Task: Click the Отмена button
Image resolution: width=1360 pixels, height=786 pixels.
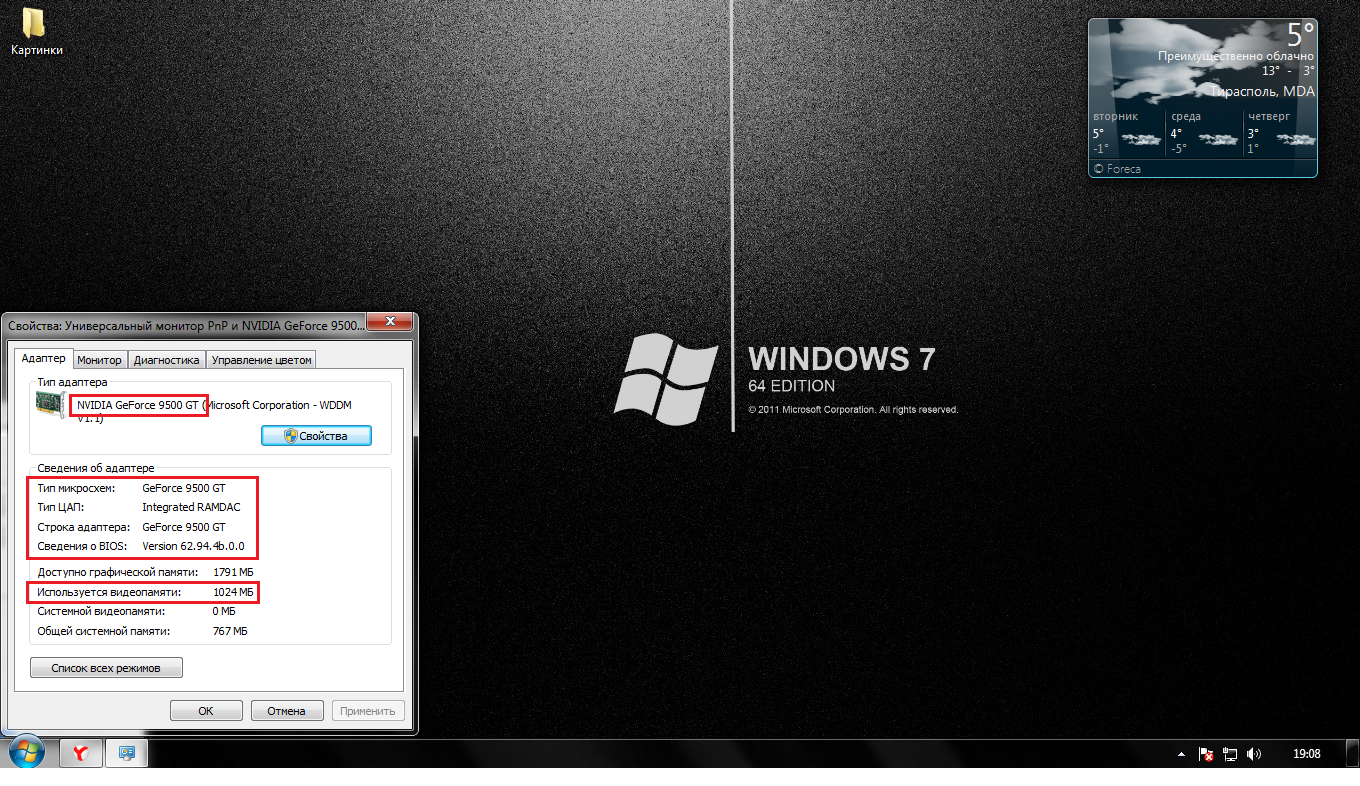Action: pos(286,711)
